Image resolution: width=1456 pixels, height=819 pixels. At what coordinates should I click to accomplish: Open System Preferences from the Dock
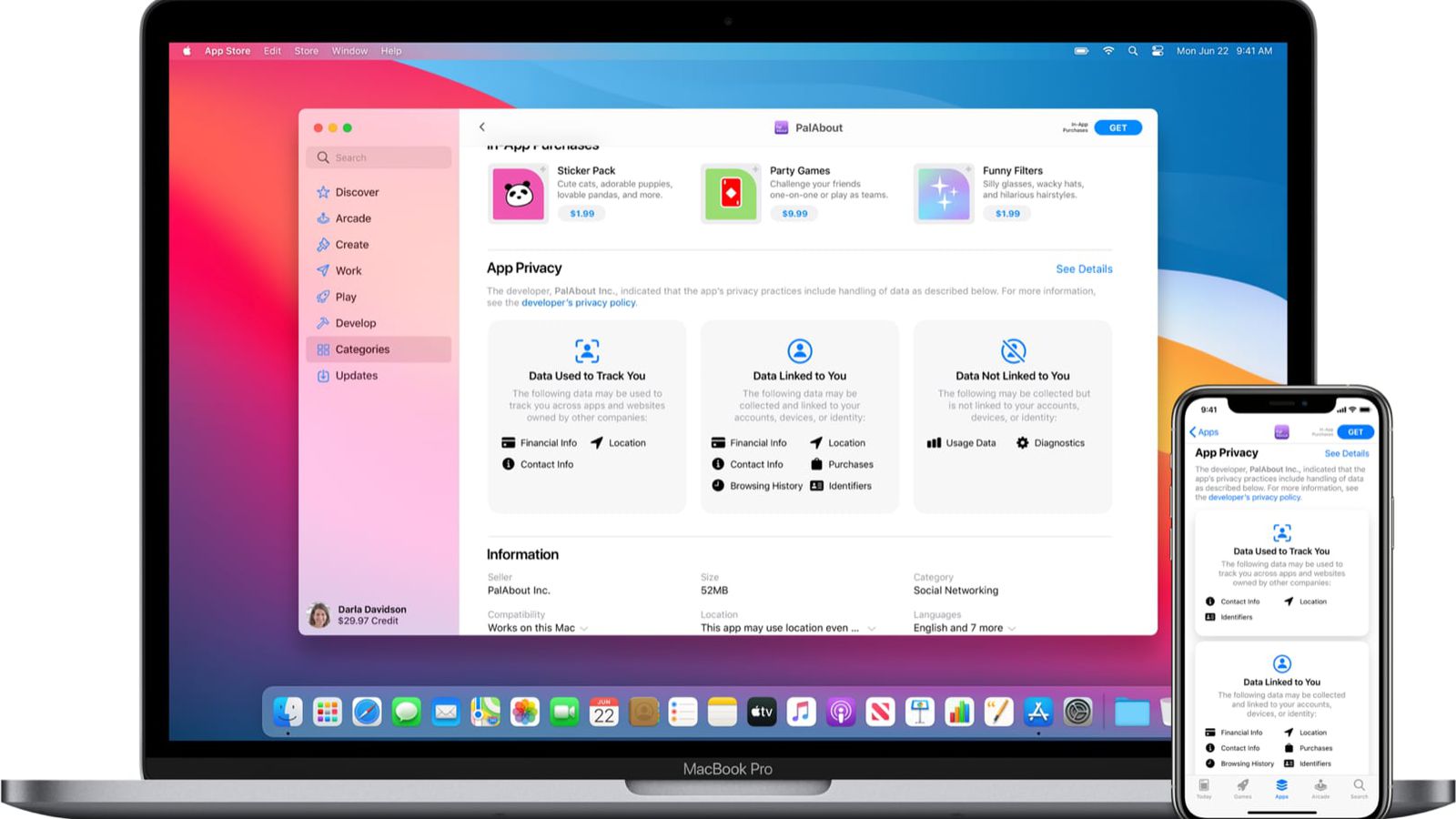(1078, 712)
